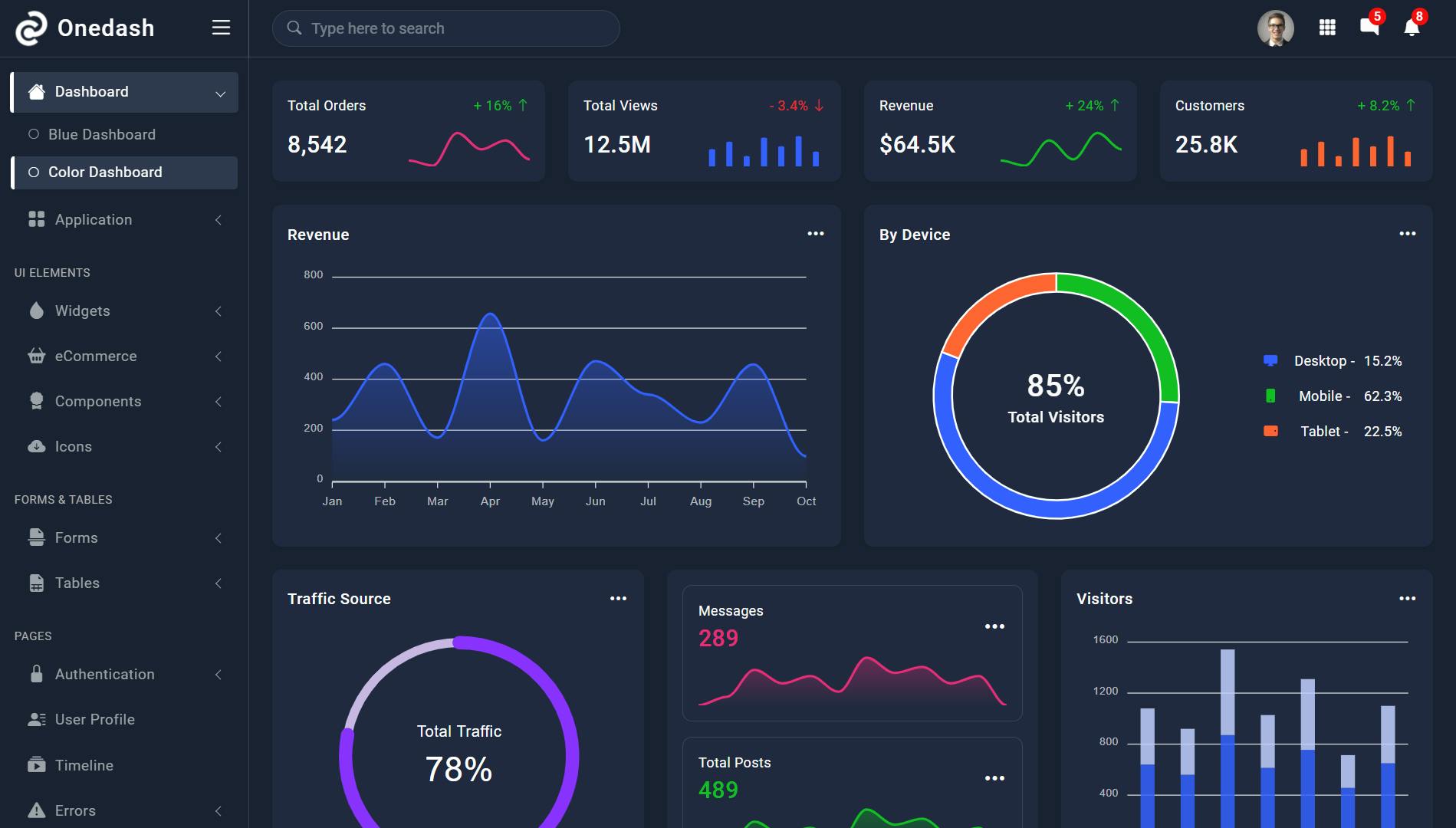Expand the Tables submenu arrow
Viewport: 1456px width, 828px height.
pyautogui.click(x=219, y=583)
